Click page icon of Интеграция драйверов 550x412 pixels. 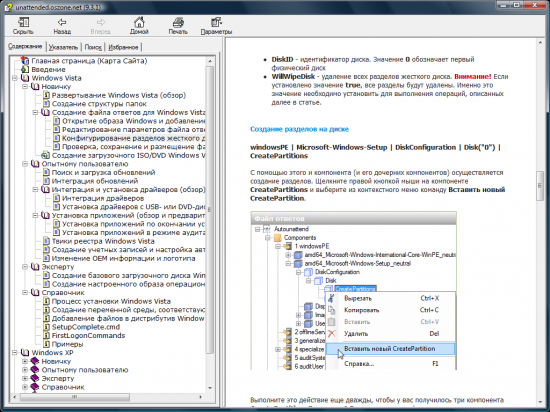pos(56,198)
